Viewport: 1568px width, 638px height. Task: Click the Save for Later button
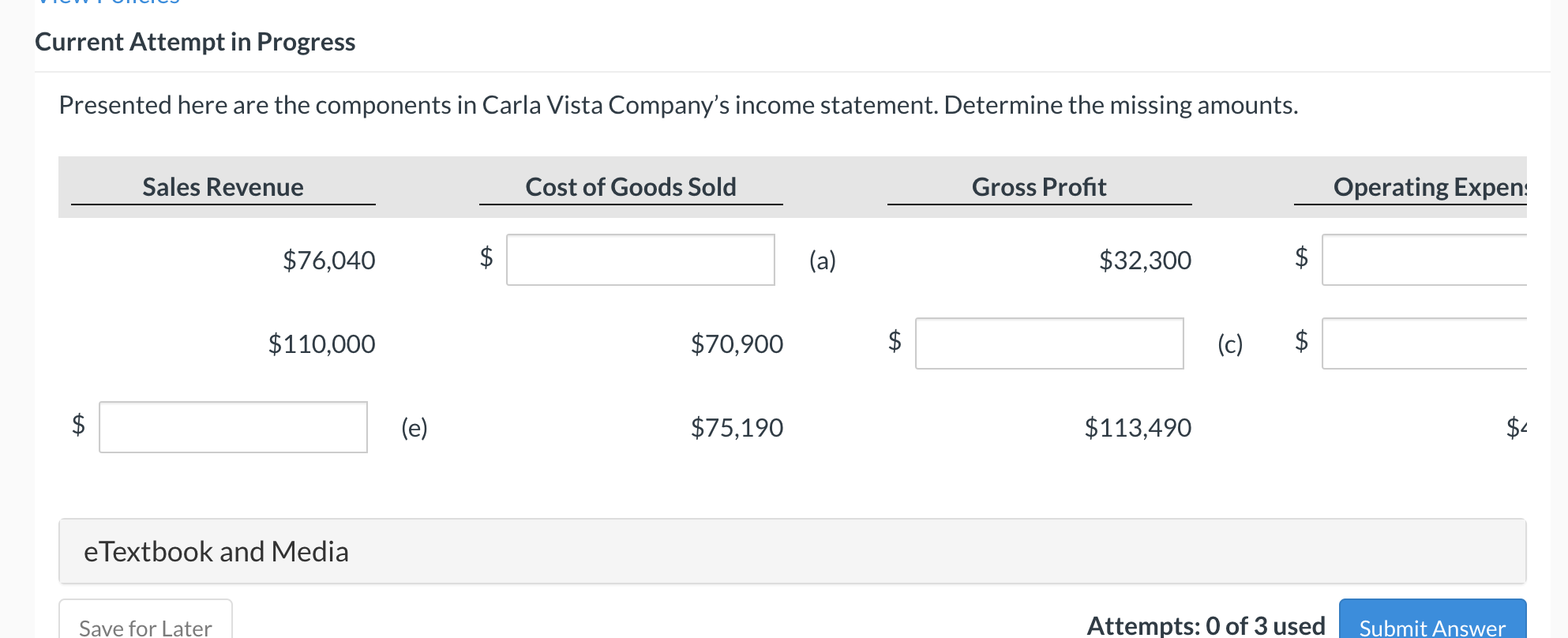pos(144,626)
